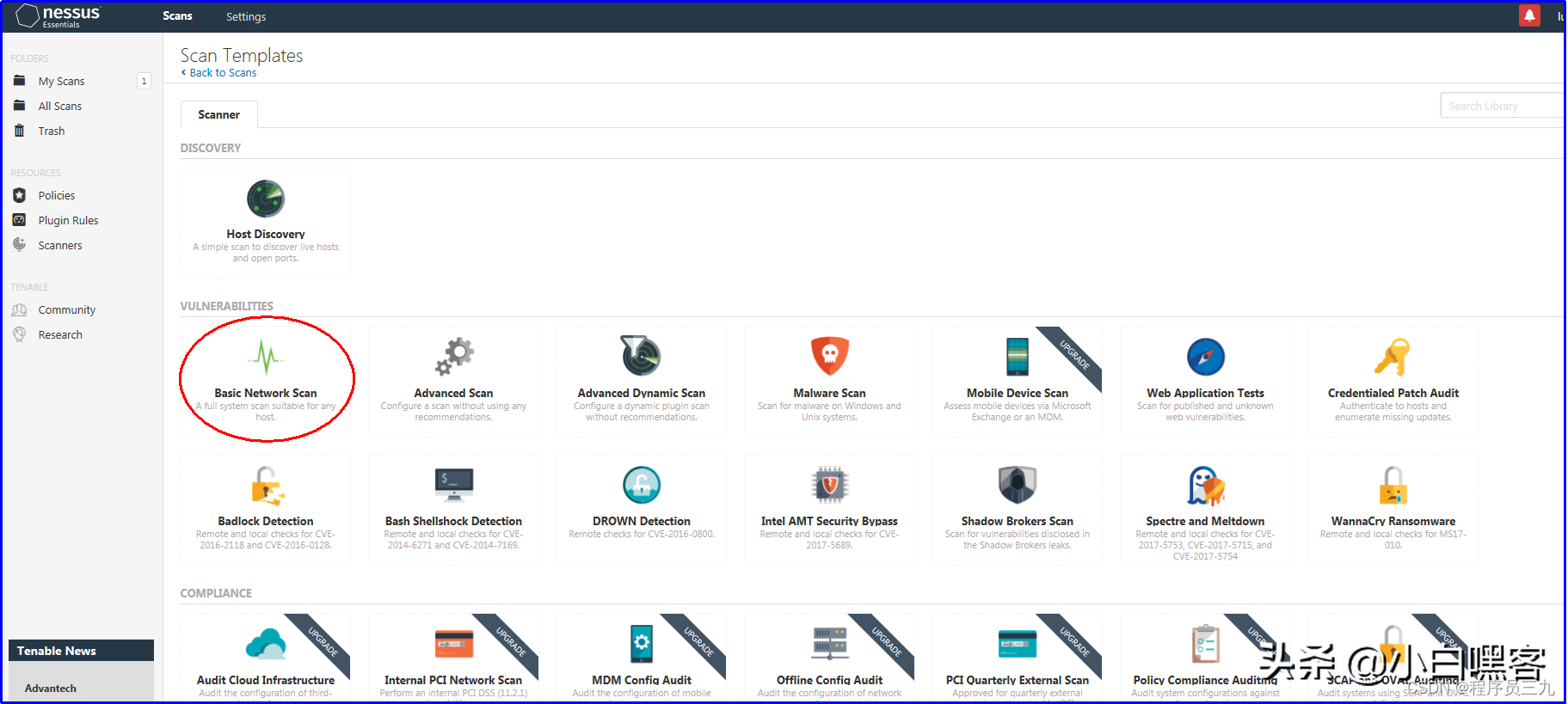Open the All Scans folder
This screenshot has width=1568, height=704.
point(60,106)
